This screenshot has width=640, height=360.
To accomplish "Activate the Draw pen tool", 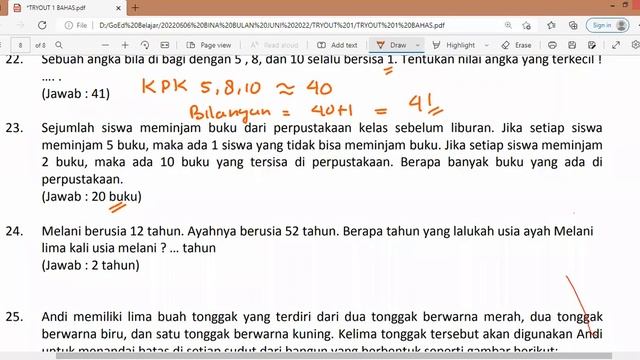I will tap(391, 45).
